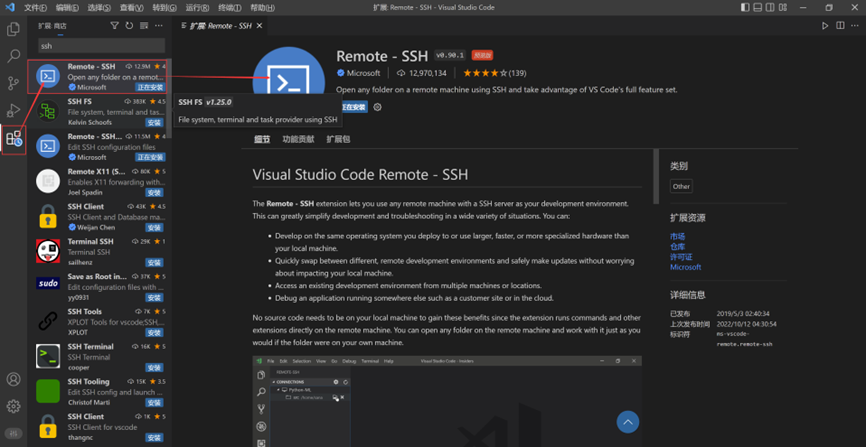Open the Microsoft link under 扩展资源
Screen dimensions: 866x447
click(685, 267)
